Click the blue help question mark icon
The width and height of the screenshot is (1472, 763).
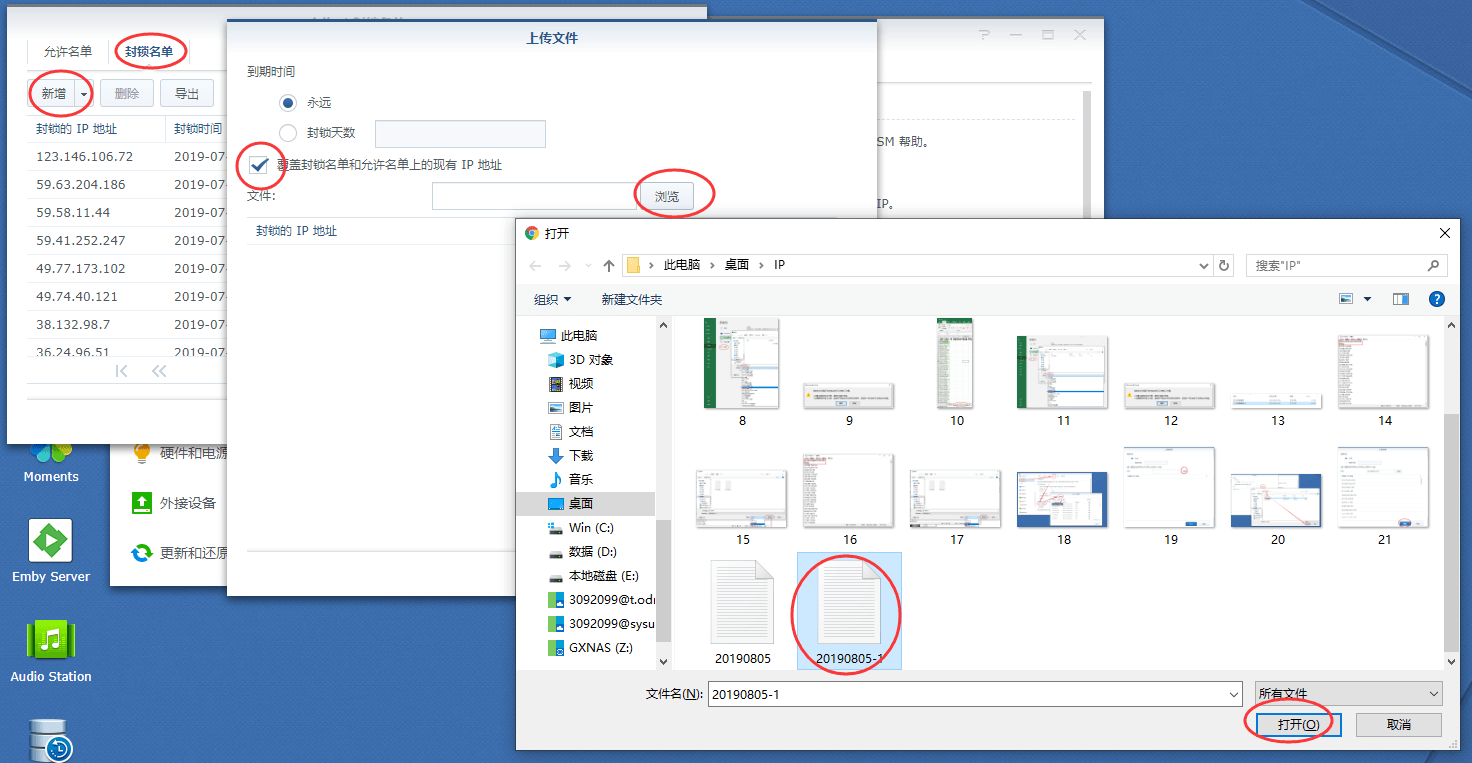pyautogui.click(x=1436, y=299)
